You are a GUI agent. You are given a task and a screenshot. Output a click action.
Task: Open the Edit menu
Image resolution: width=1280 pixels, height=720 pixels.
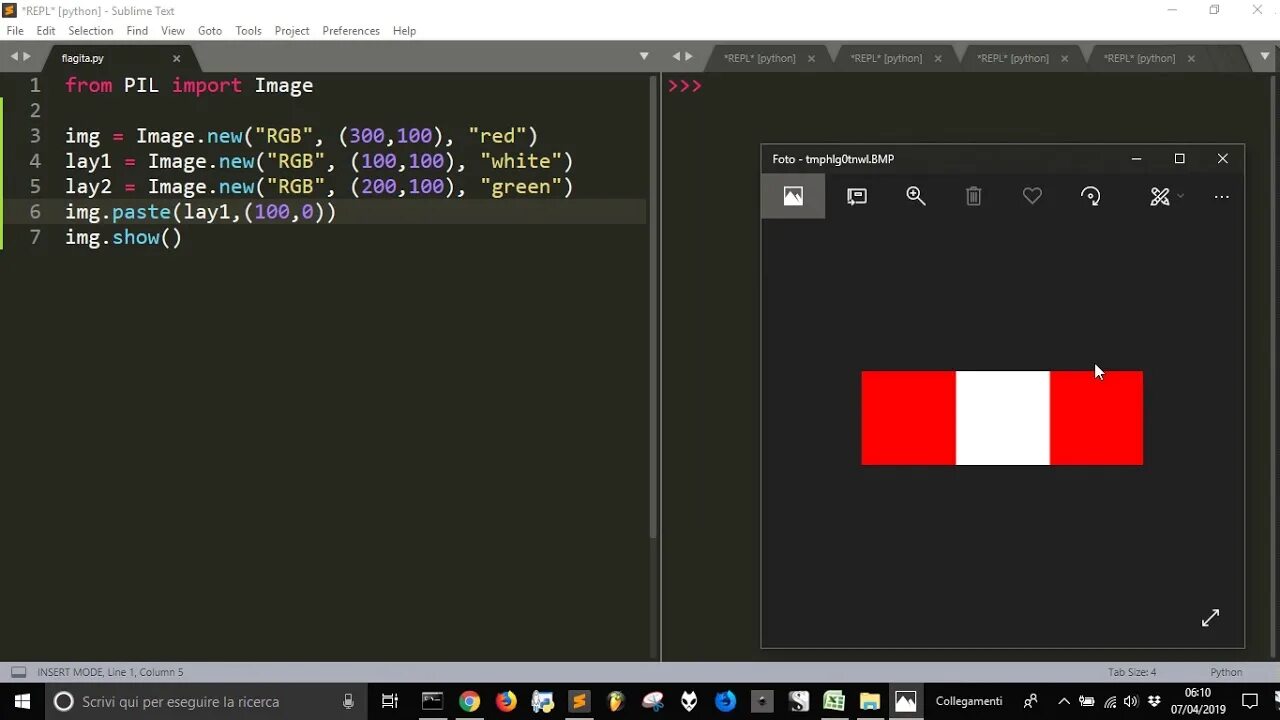(46, 31)
